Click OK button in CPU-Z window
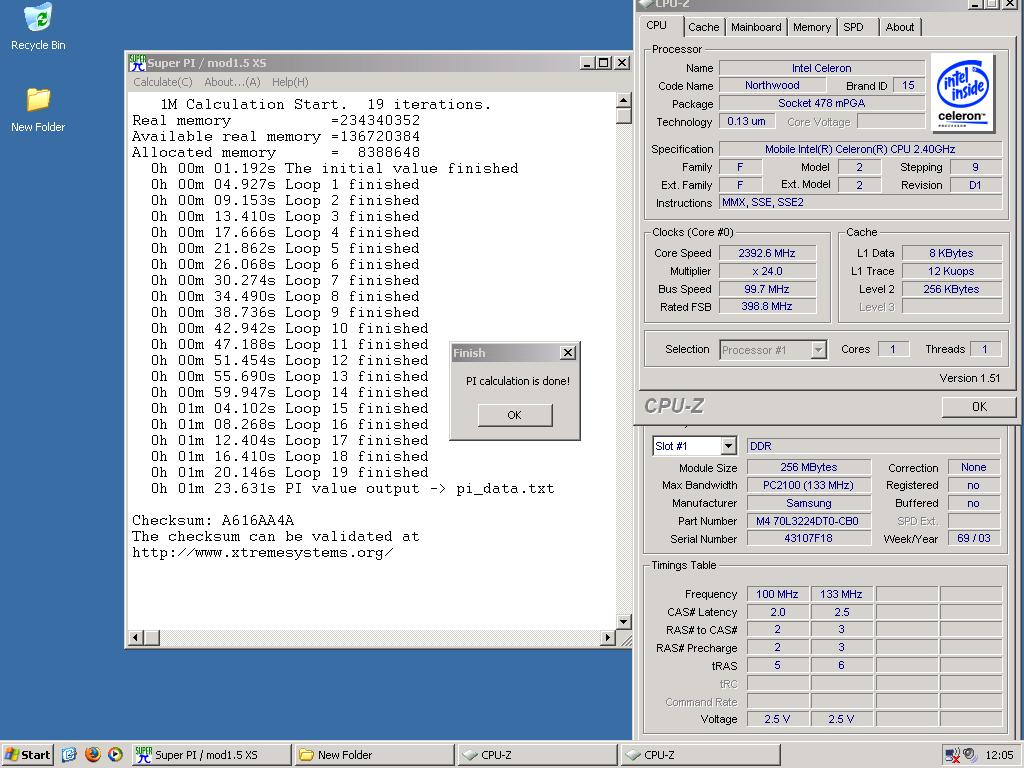Viewport: 1024px width, 768px height. pyautogui.click(x=979, y=406)
